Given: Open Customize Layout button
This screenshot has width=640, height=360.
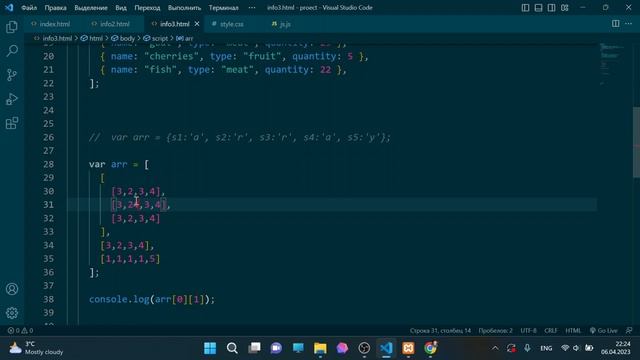Looking at the screenshot, I should [x=564, y=7].
